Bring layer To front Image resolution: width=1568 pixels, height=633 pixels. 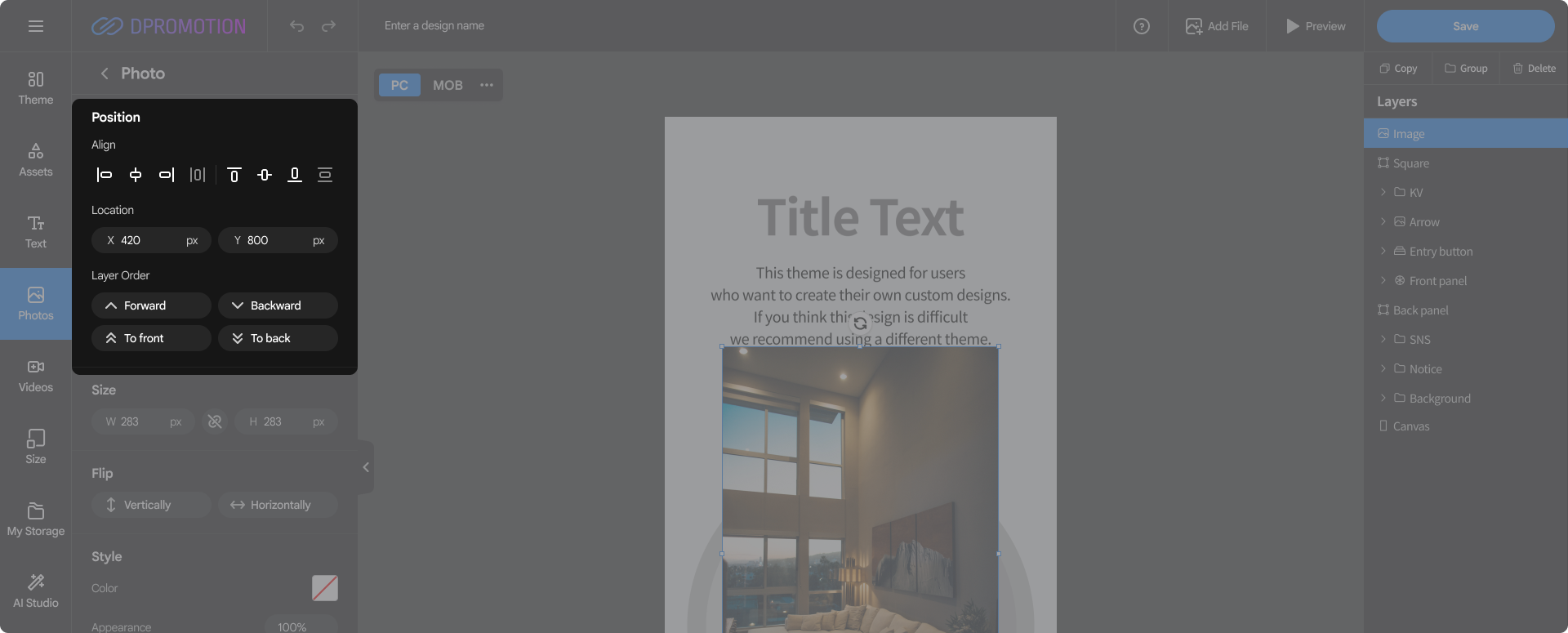pos(151,338)
